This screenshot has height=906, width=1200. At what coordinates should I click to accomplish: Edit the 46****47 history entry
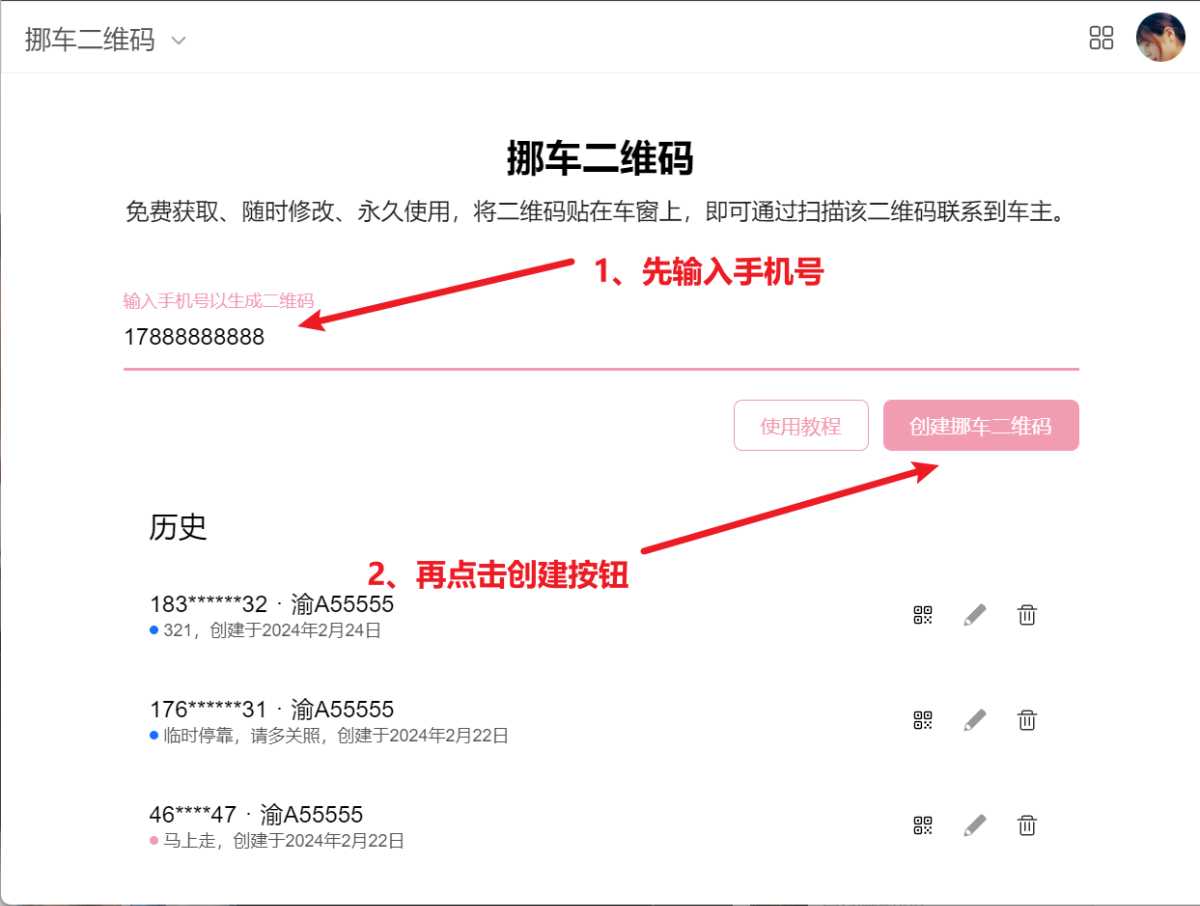point(974,825)
